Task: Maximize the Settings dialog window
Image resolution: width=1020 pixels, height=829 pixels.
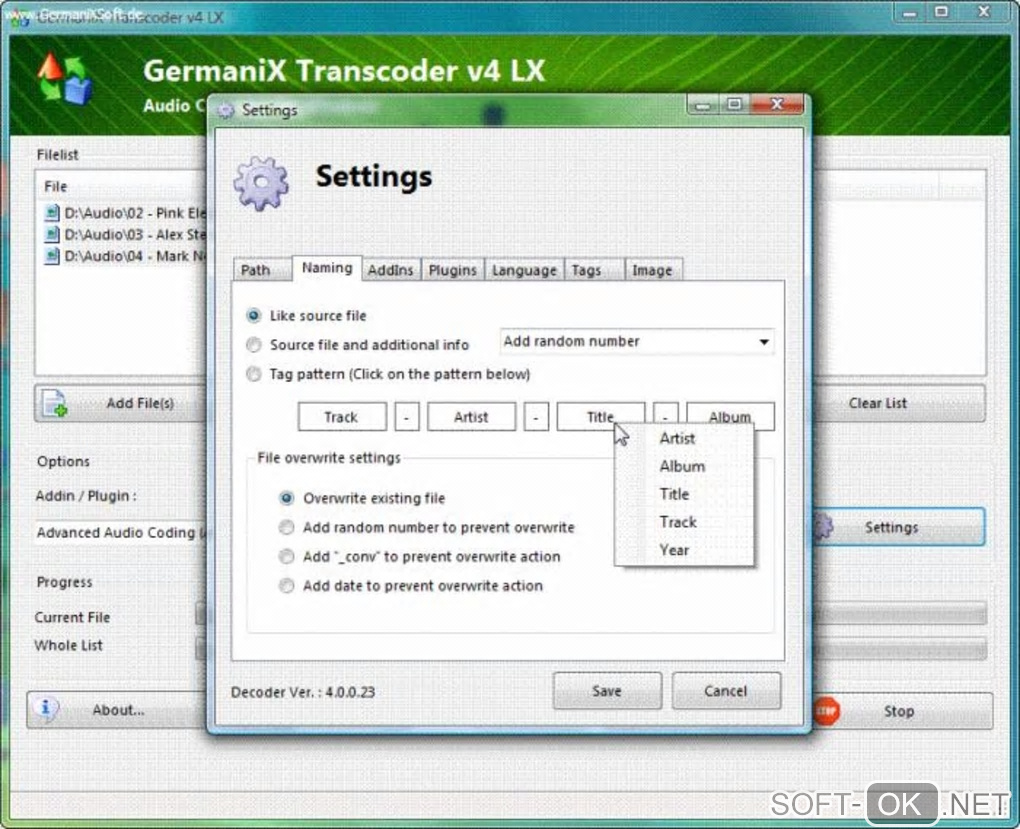Action: (734, 104)
